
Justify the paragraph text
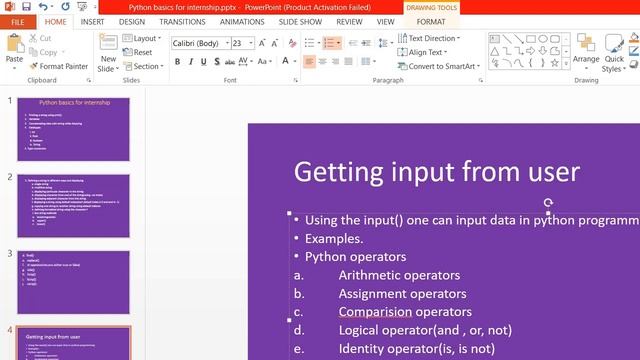tap(349, 62)
